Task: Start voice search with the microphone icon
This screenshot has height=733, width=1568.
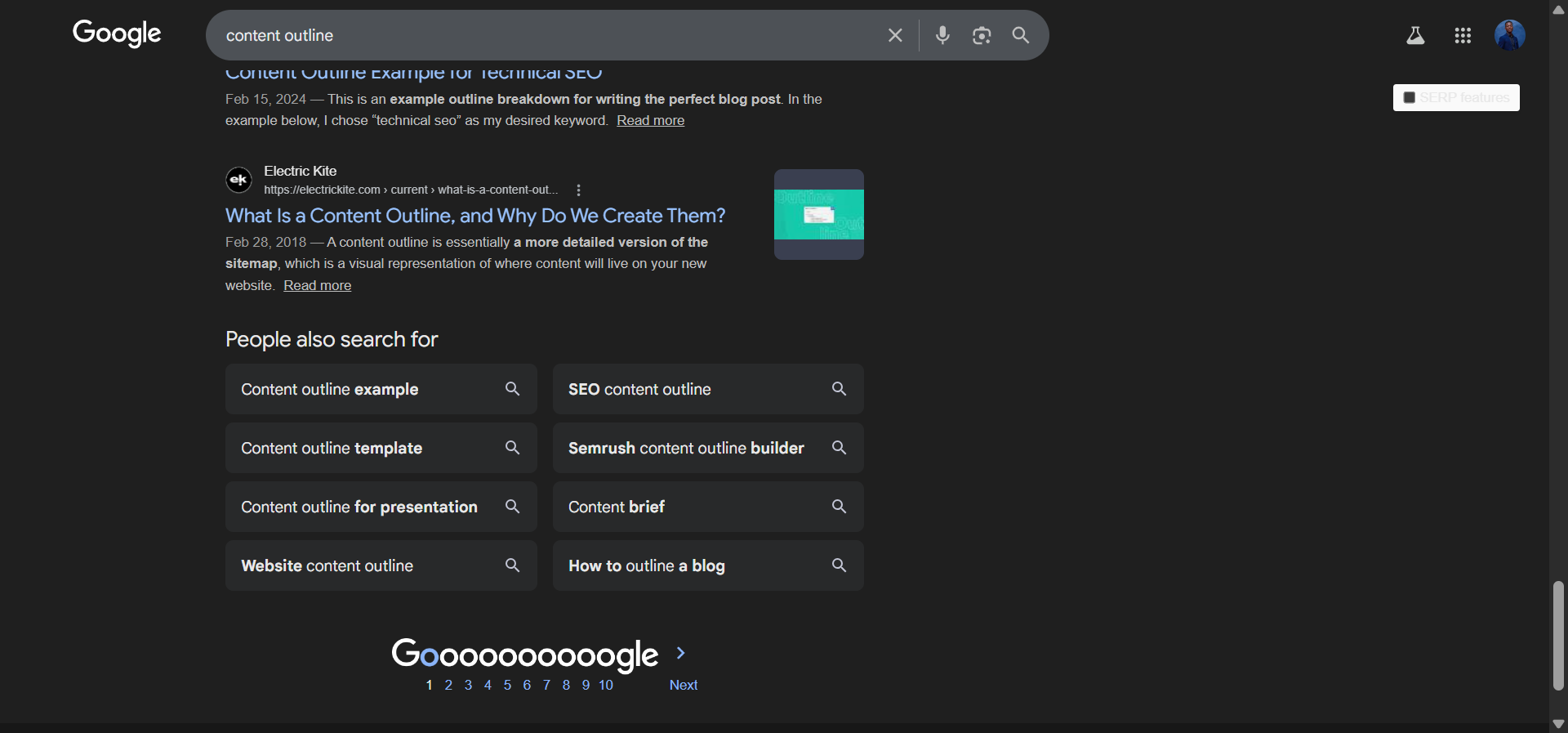Action: (x=942, y=35)
